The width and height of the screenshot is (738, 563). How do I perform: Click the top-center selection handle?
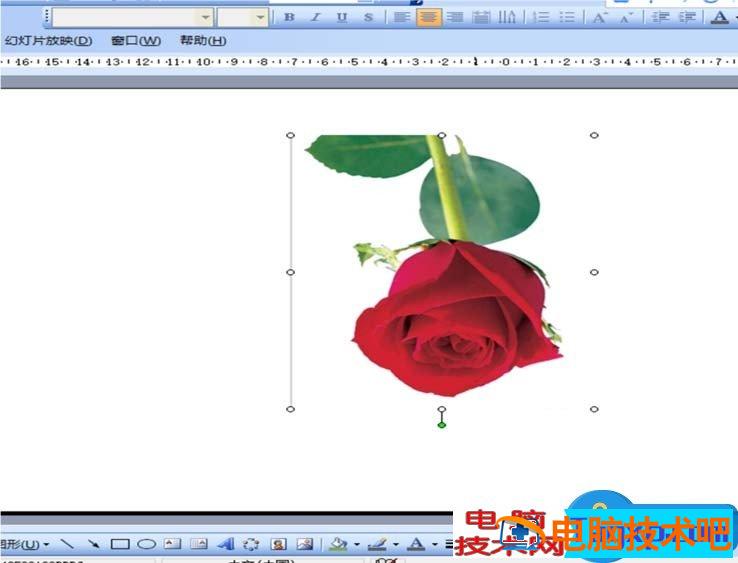tap(441, 136)
